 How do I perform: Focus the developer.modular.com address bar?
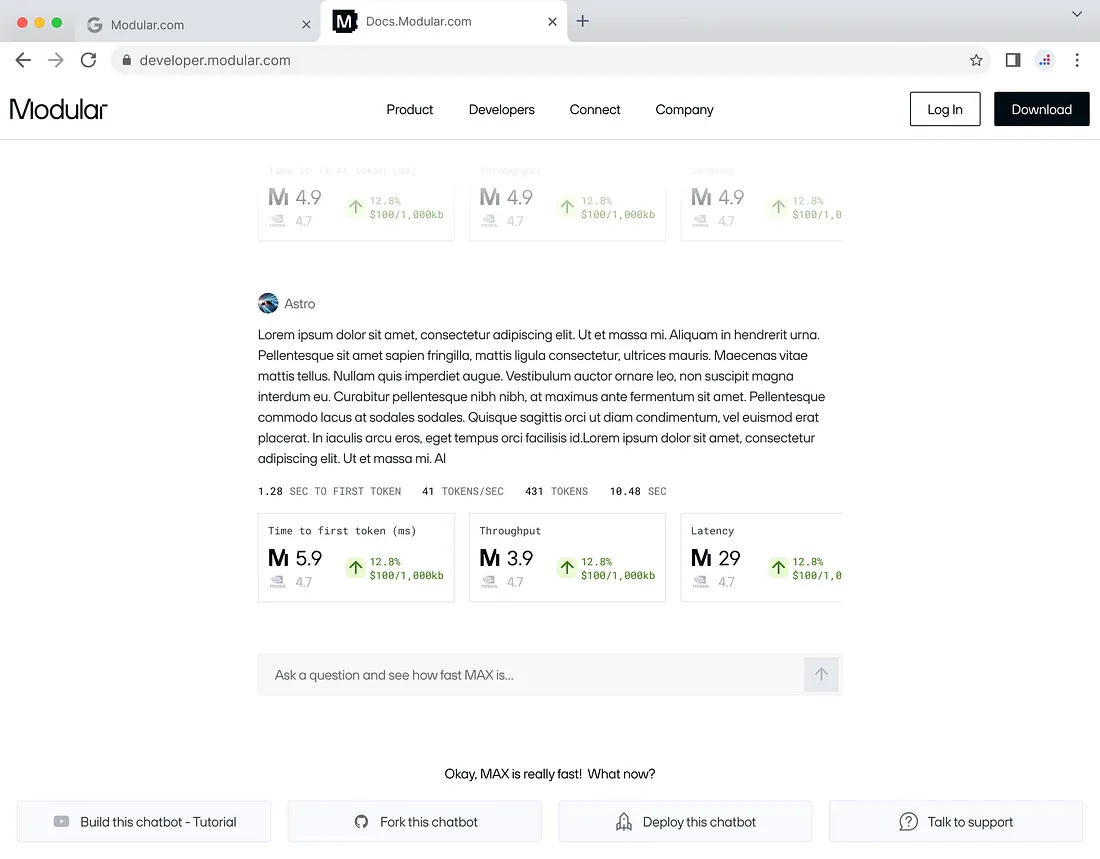(550, 60)
